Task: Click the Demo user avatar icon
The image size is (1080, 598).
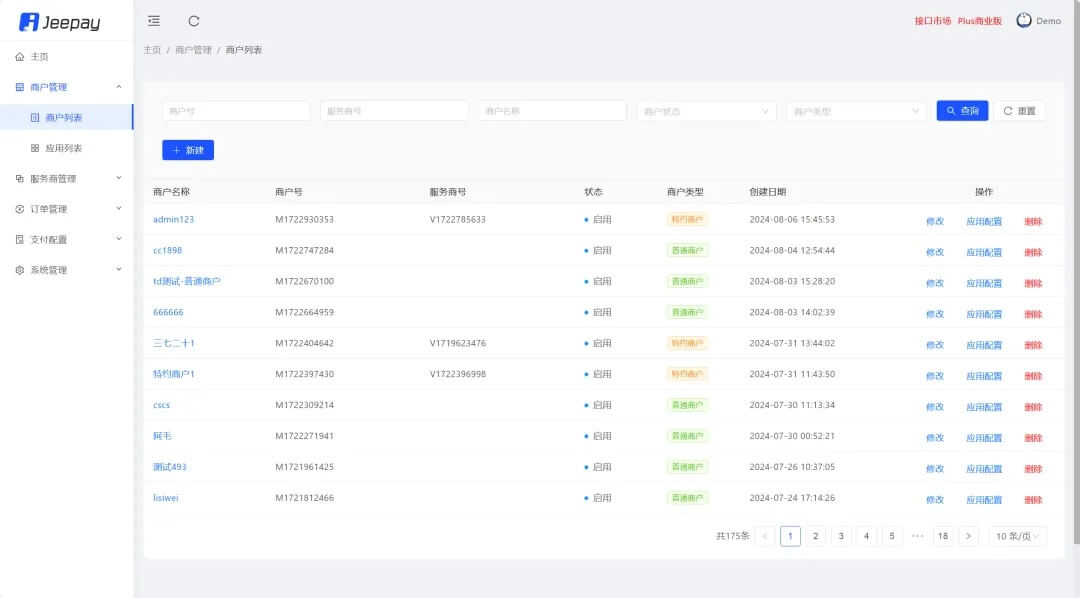Action: [x=1023, y=21]
